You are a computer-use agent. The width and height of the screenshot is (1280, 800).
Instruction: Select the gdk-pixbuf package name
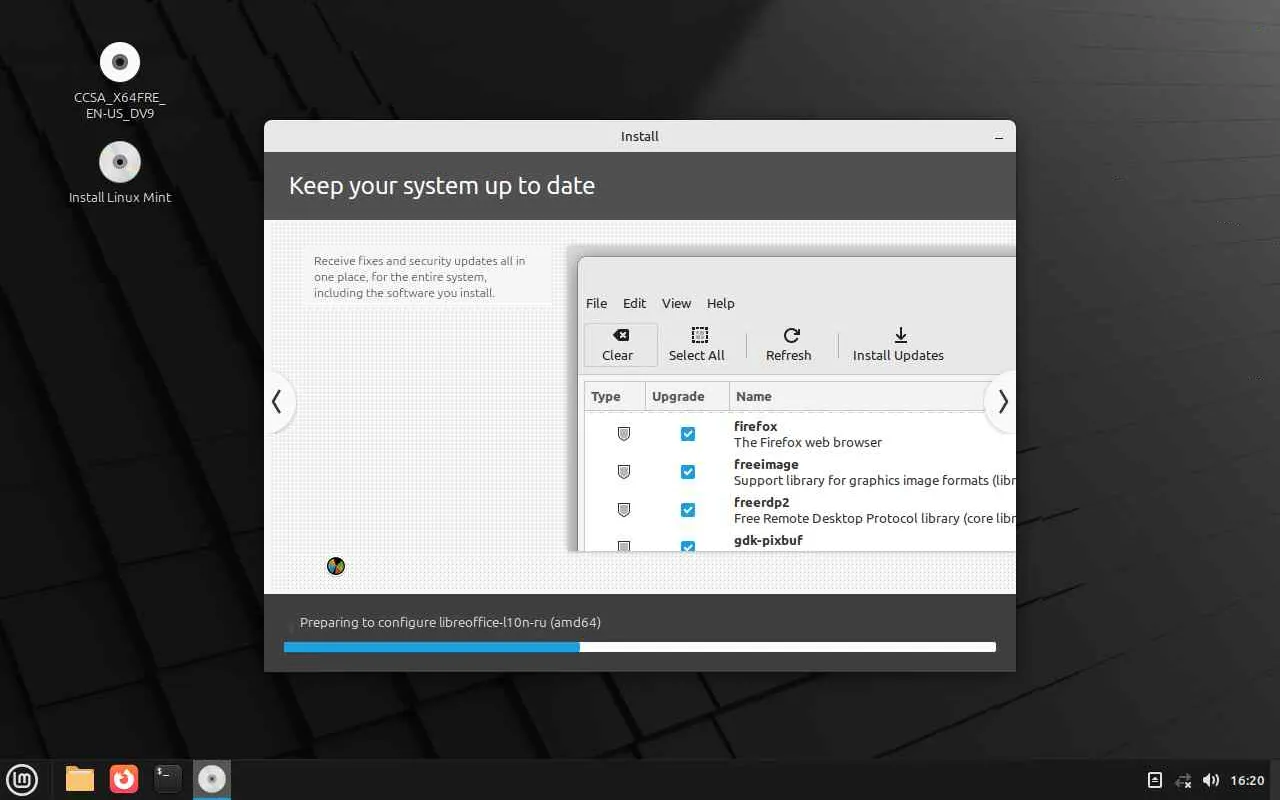click(x=768, y=540)
